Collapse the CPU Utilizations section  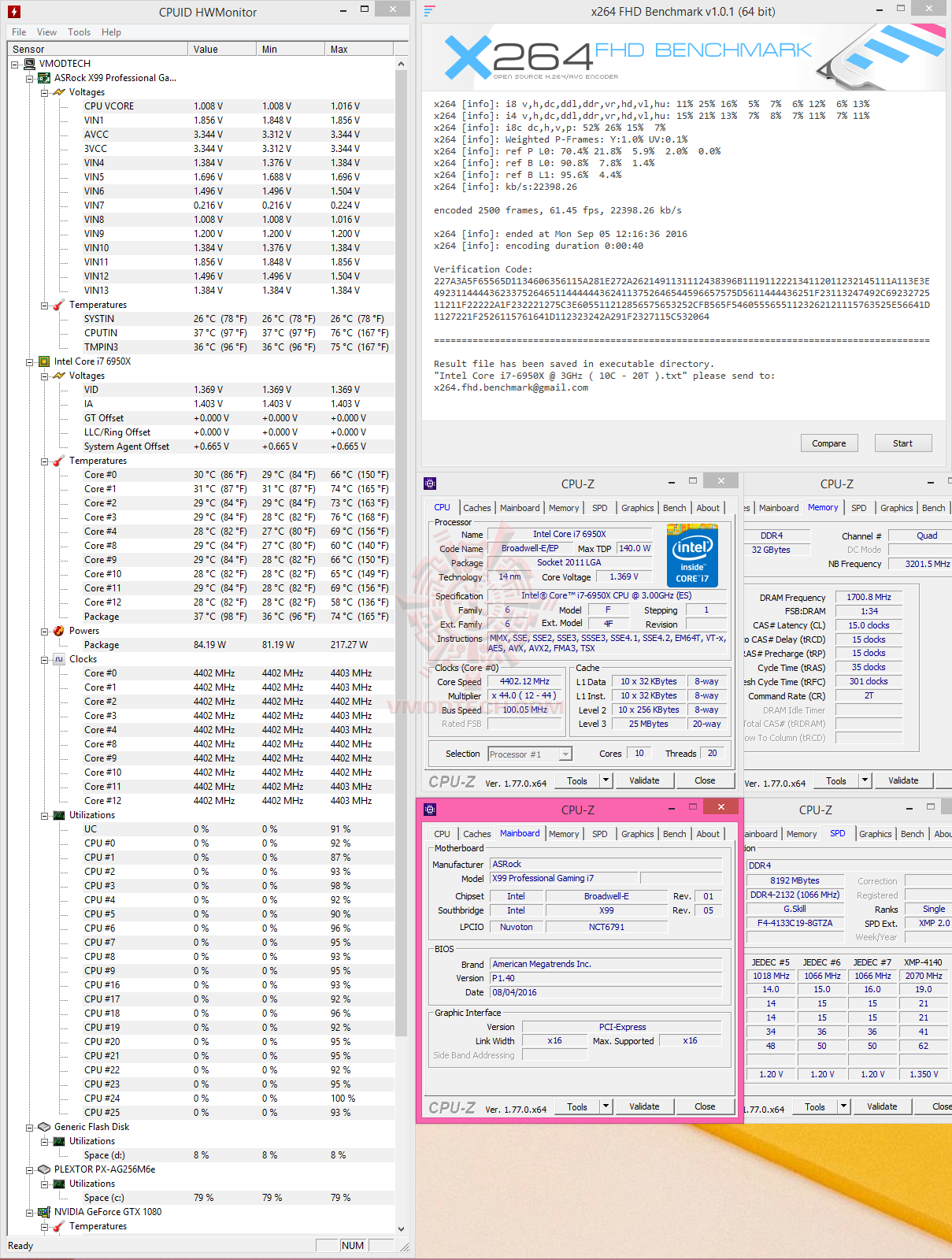(45, 815)
